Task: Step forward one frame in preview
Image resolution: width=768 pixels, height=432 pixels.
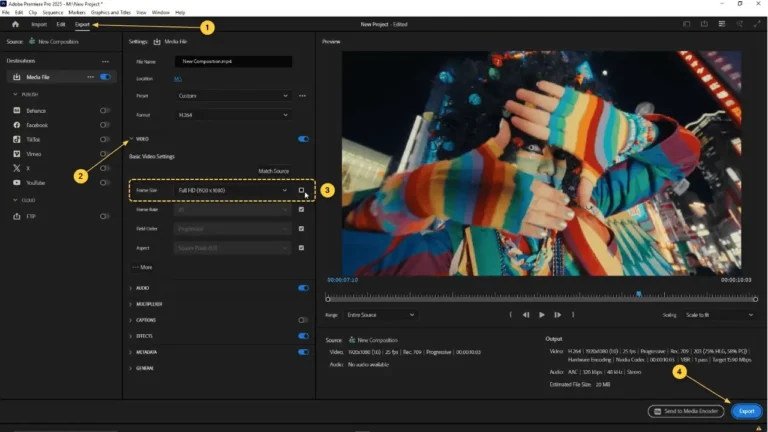Action: coord(557,315)
